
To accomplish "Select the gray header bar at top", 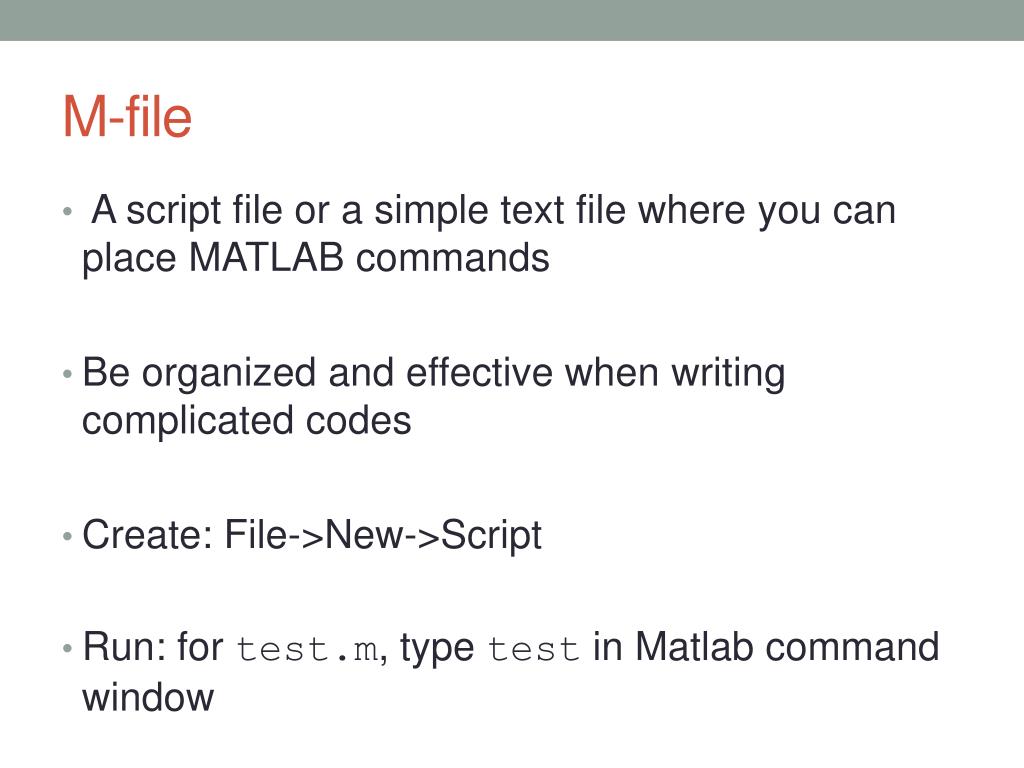I will point(512,20).
